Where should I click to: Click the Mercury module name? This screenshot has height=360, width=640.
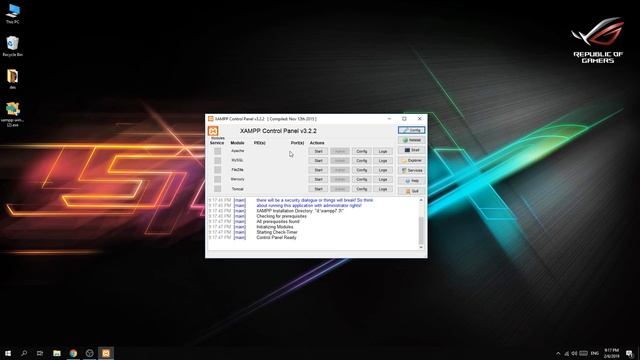click(238, 179)
